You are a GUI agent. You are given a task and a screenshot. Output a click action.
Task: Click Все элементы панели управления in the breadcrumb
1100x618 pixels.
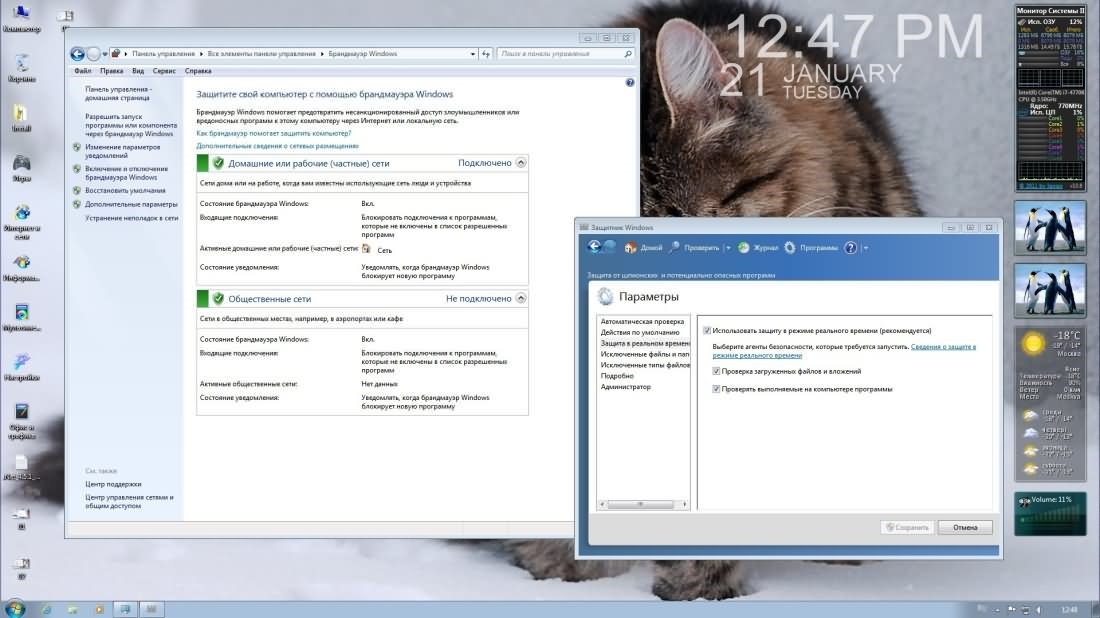click(x=262, y=54)
